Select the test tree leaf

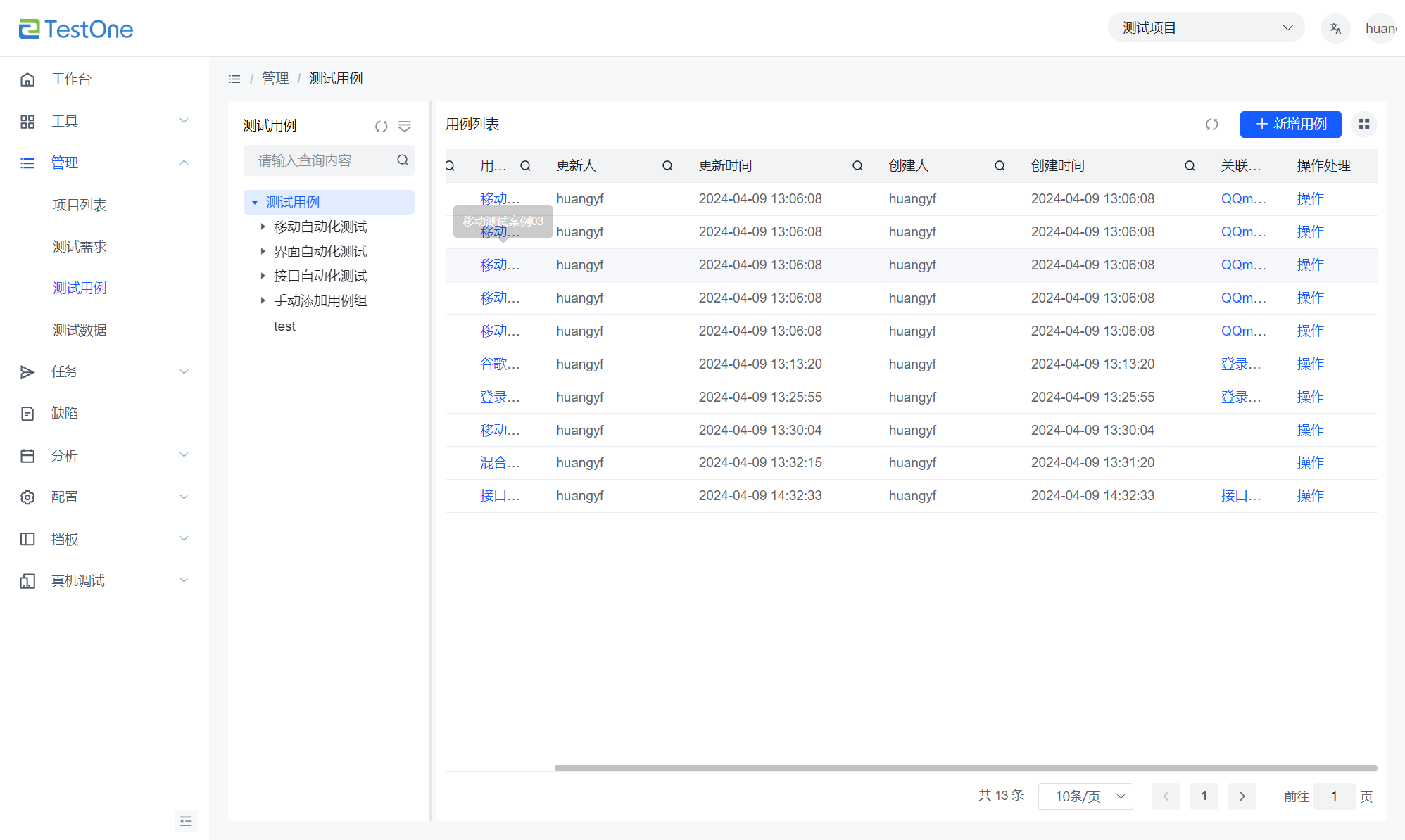click(x=284, y=326)
